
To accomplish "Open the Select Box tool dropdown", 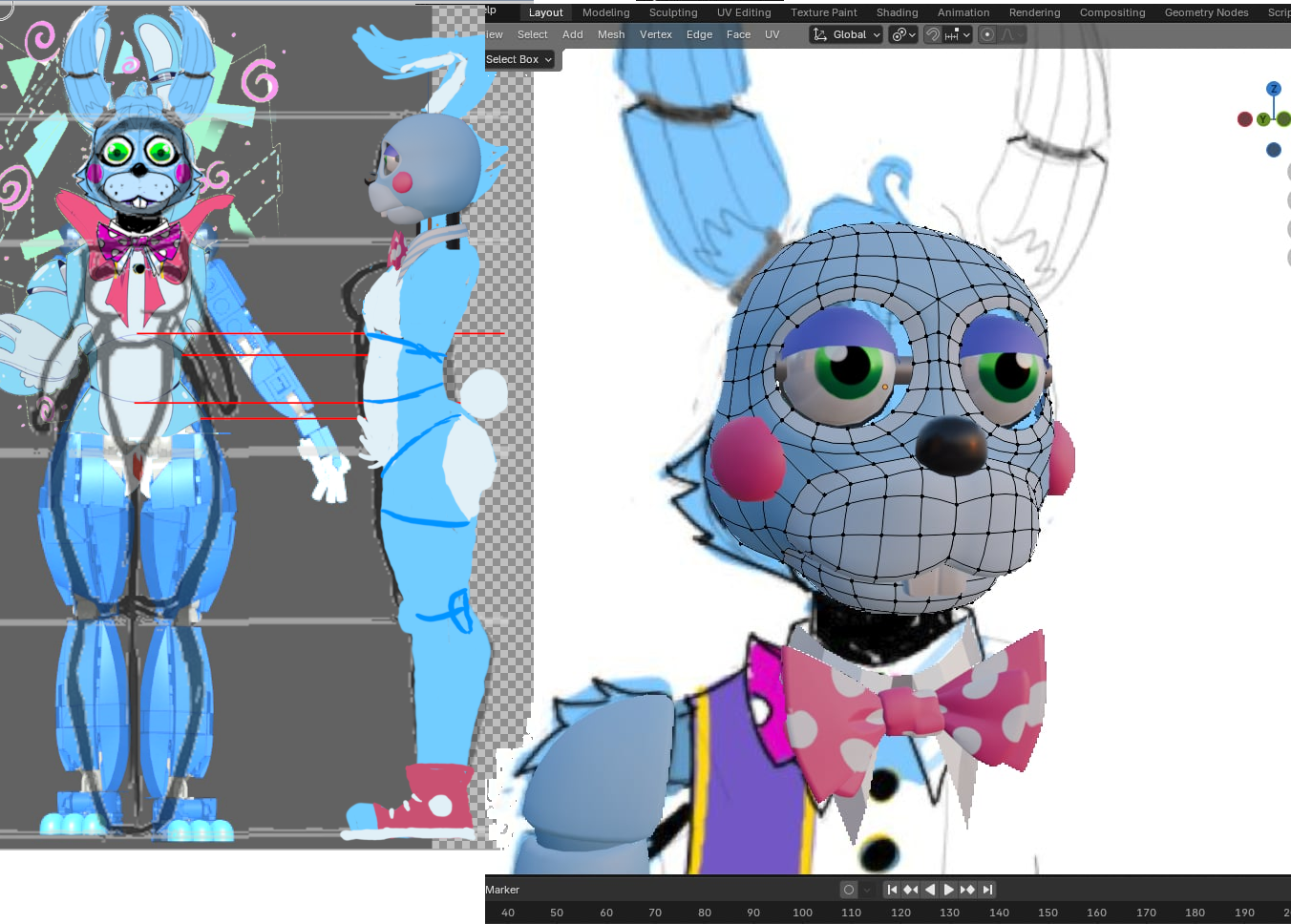I will coord(519,59).
